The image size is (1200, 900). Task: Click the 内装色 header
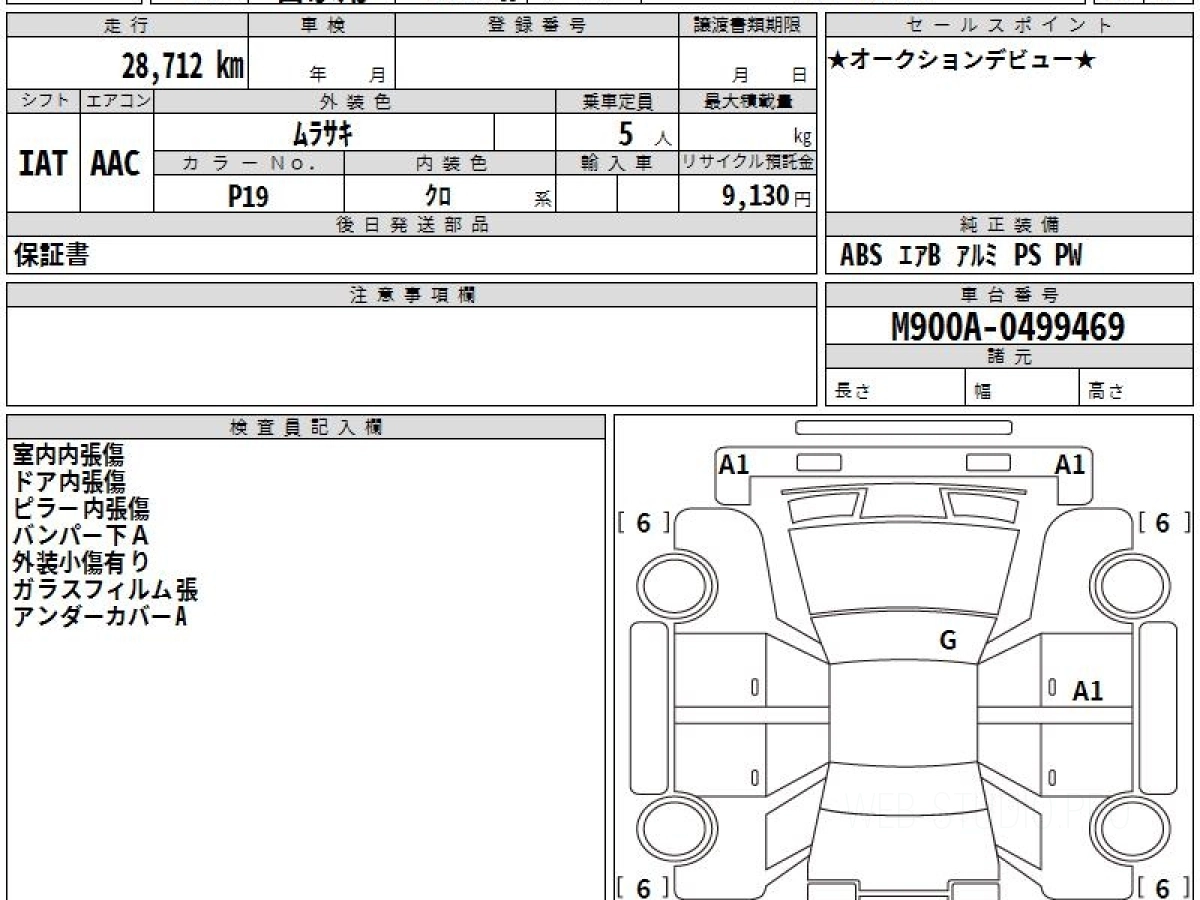coord(450,163)
